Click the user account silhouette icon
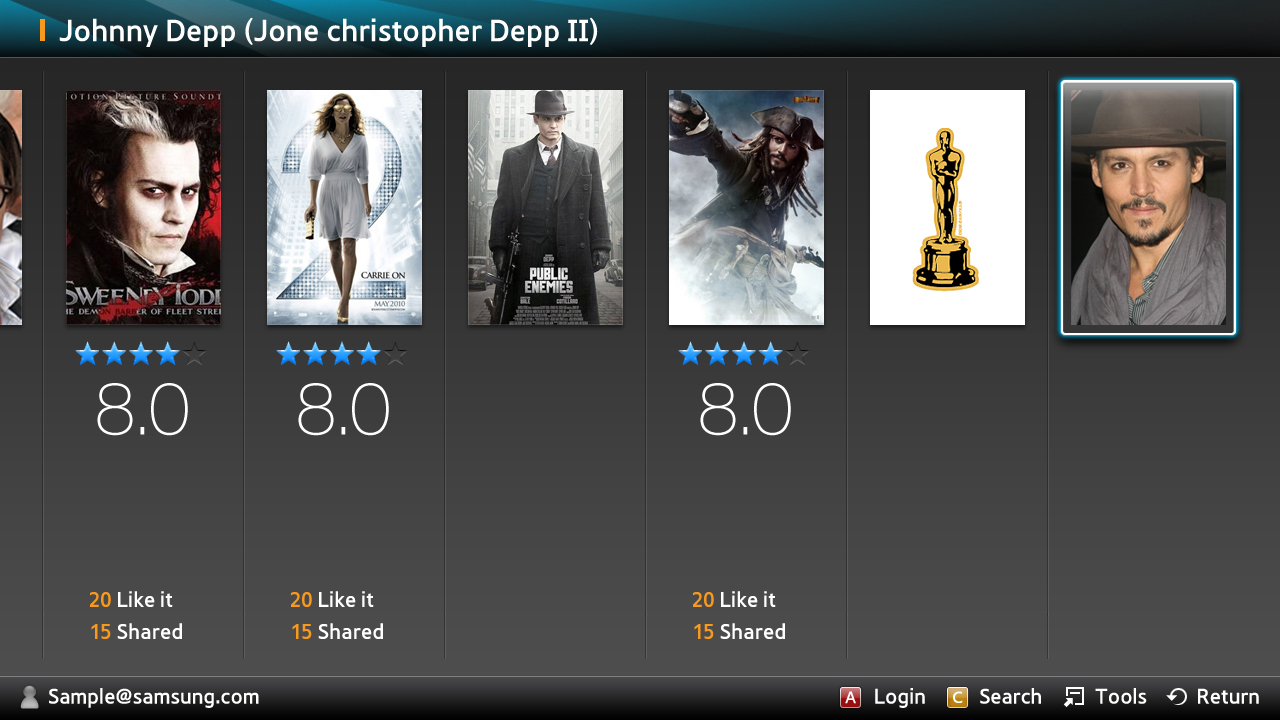The width and height of the screenshot is (1280, 720). (x=30, y=697)
